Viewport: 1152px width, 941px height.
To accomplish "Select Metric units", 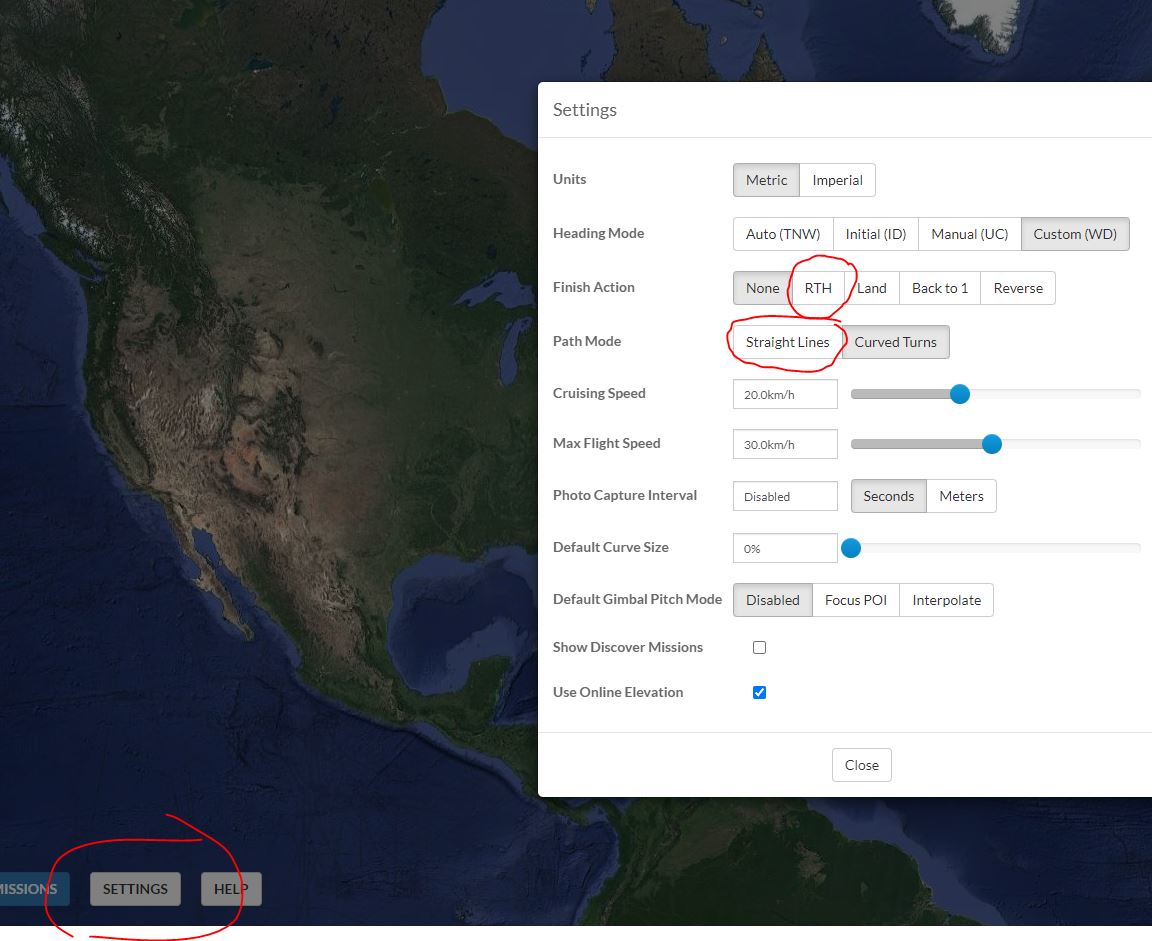I will coord(766,180).
